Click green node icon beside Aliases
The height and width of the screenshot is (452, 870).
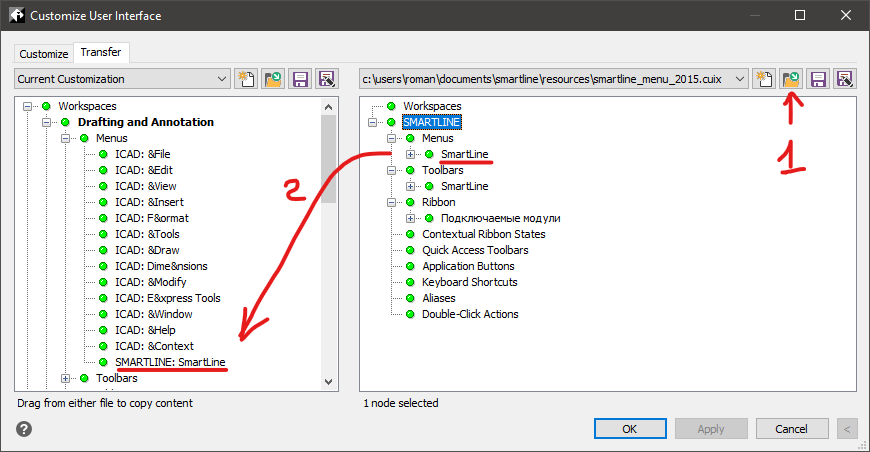410,298
